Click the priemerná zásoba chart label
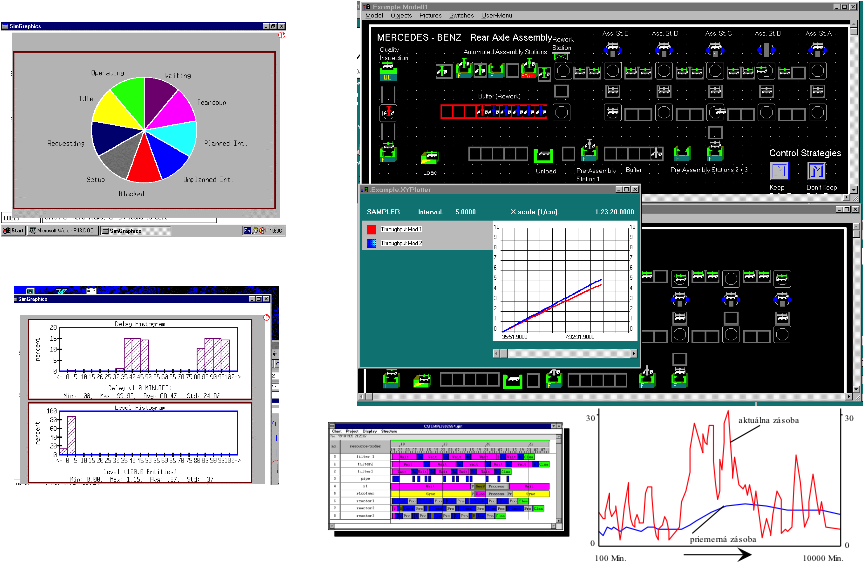The image size is (864, 565). coord(722,539)
